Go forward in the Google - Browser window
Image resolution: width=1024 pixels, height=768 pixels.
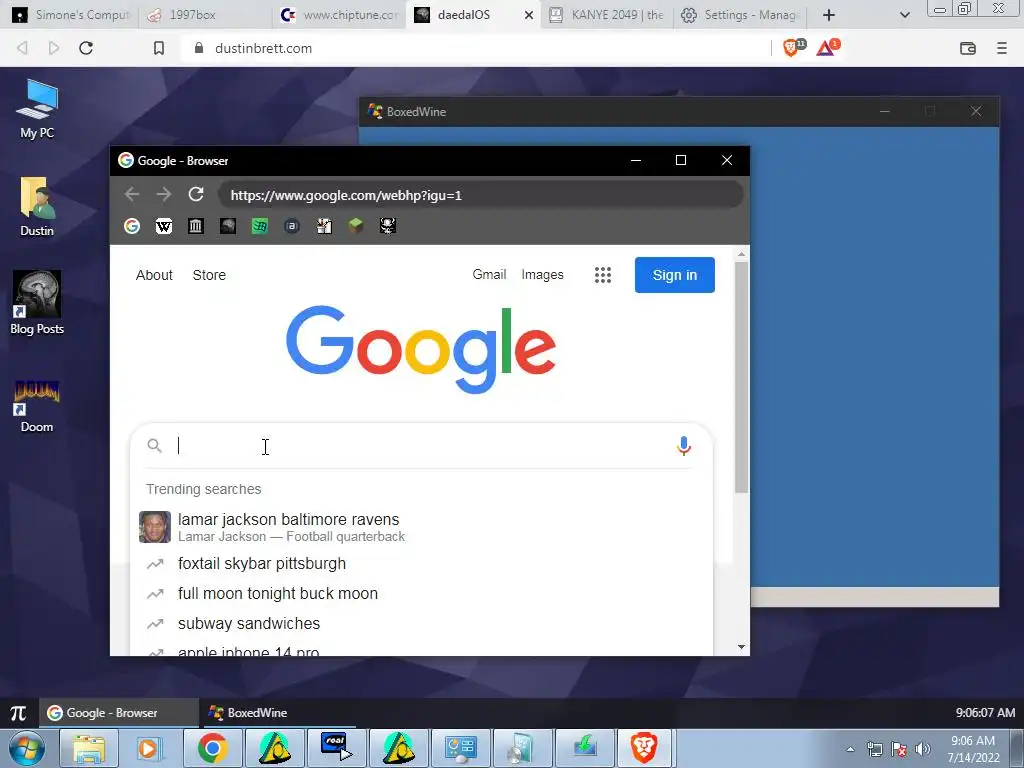pos(164,195)
